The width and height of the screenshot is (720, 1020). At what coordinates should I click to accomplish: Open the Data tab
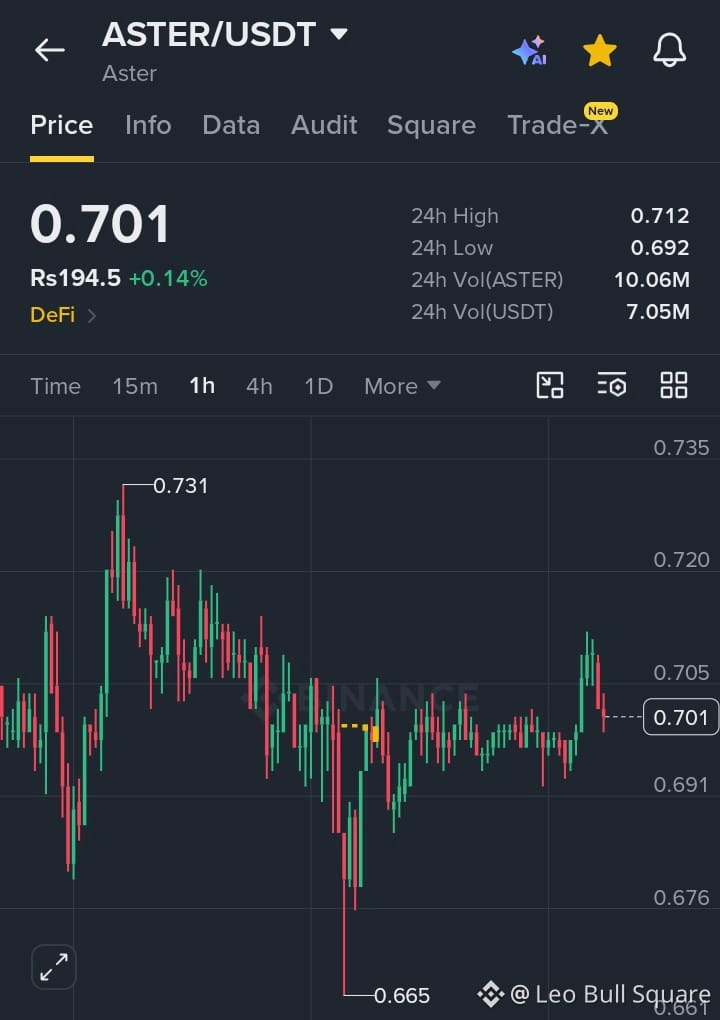231,125
